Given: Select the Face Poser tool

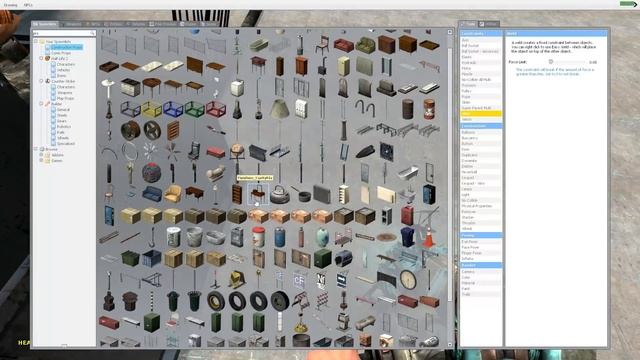Looking at the screenshot, I should 481,247.
